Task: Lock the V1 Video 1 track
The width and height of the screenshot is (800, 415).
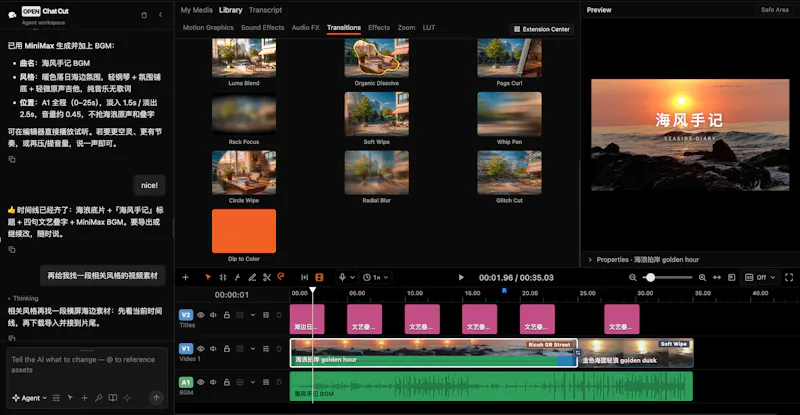Action: pyautogui.click(x=227, y=349)
